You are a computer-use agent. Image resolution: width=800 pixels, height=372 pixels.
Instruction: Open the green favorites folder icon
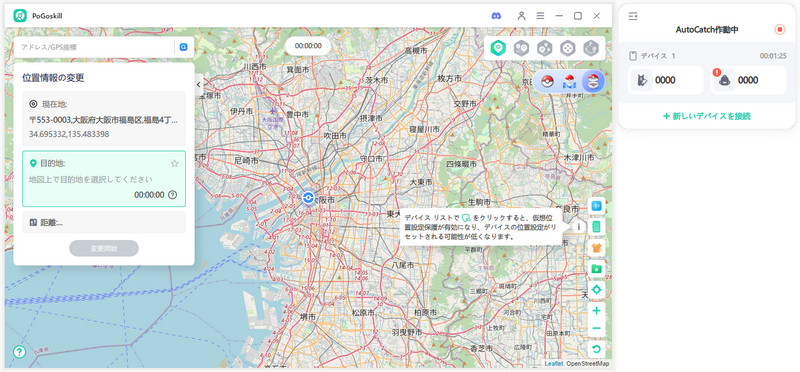click(x=596, y=269)
